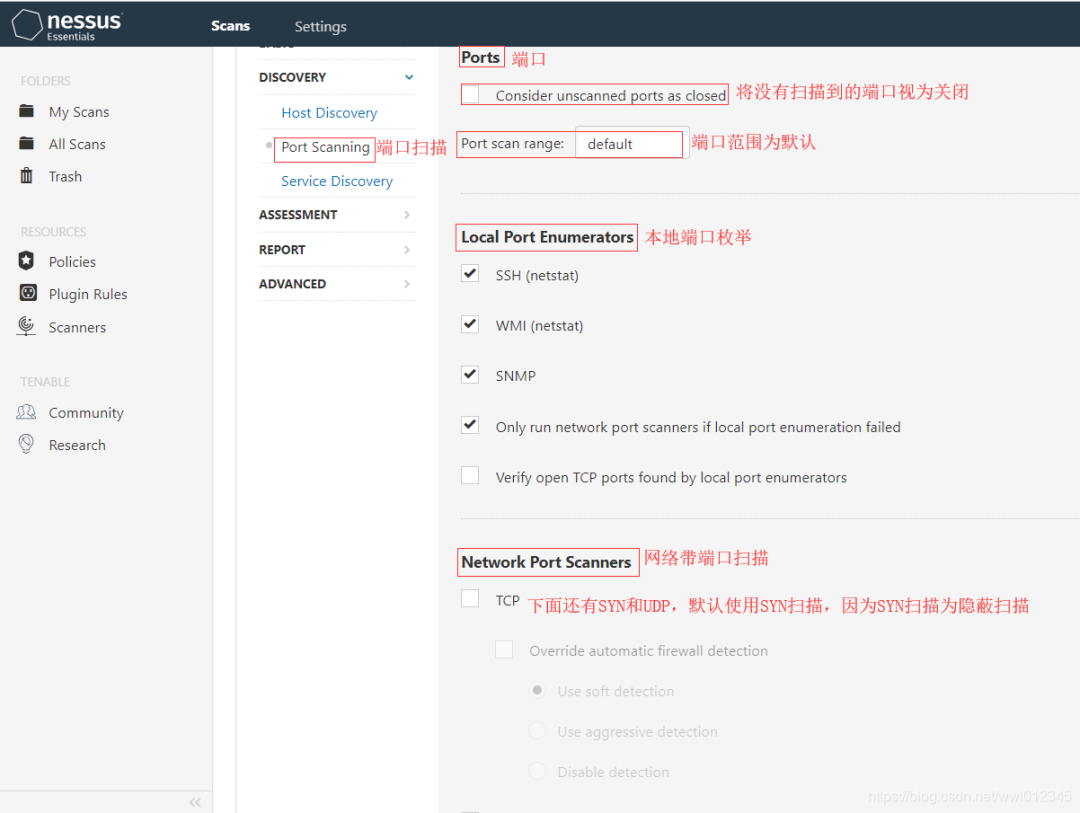Select Use aggressive detection radio
The width and height of the screenshot is (1080, 813).
(537, 730)
